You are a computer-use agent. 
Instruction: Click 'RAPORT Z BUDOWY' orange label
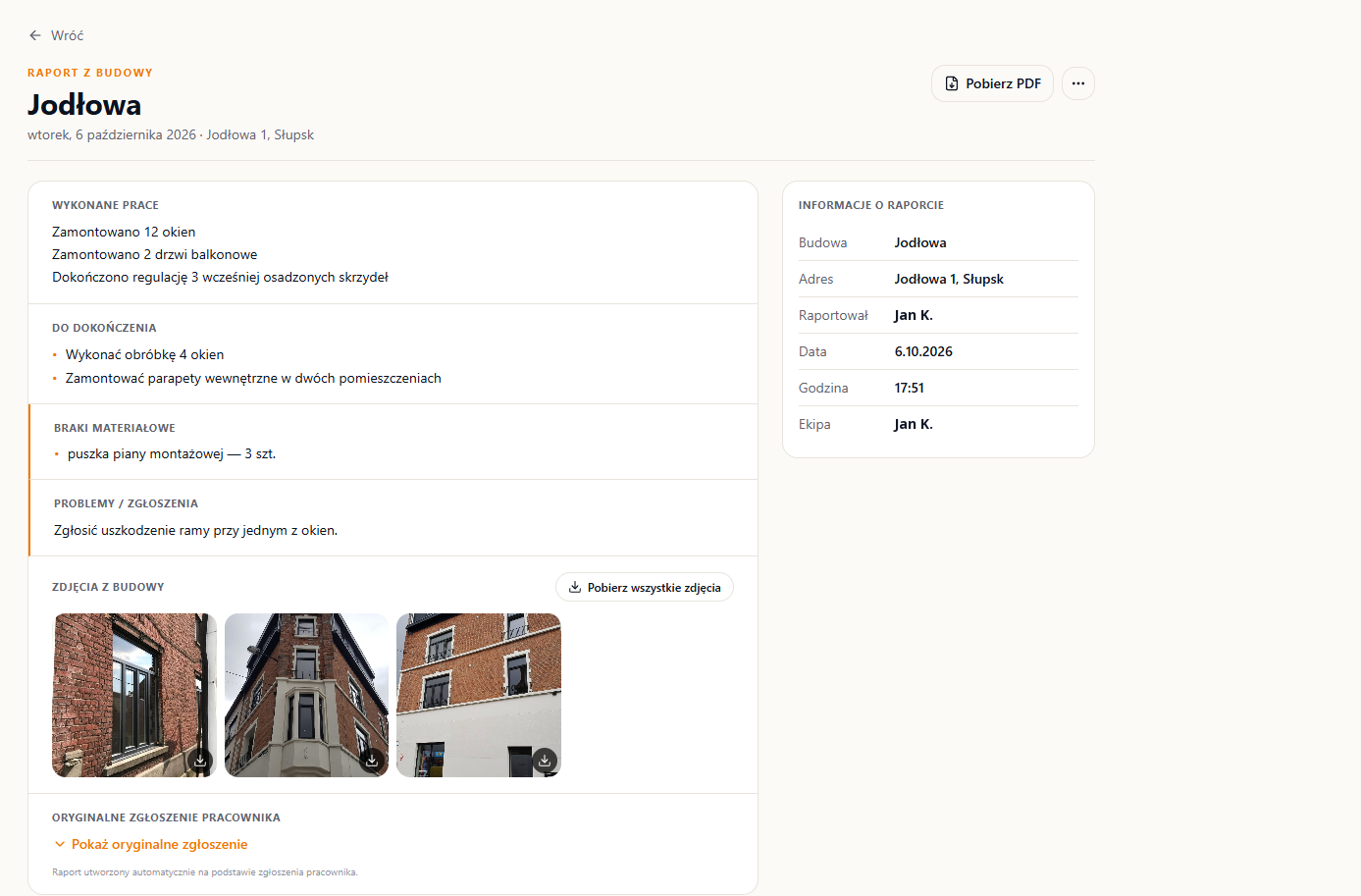tap(90, 73)
